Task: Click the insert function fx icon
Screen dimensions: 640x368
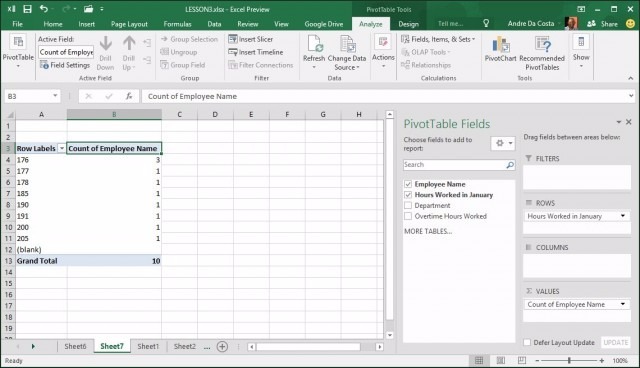Action: point(129,96)
